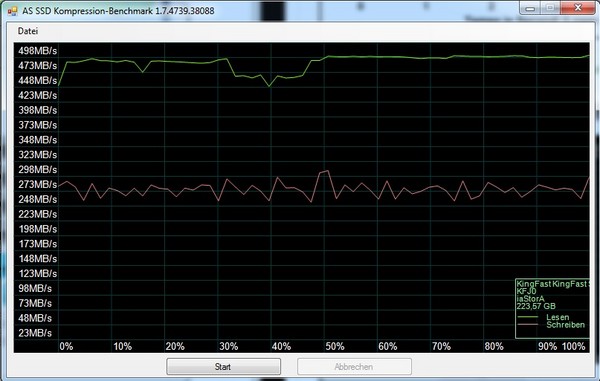This screenshot has width=600, height=381.
Task: Click the 23MB/s axis label
Action: [x=35, y=333]
